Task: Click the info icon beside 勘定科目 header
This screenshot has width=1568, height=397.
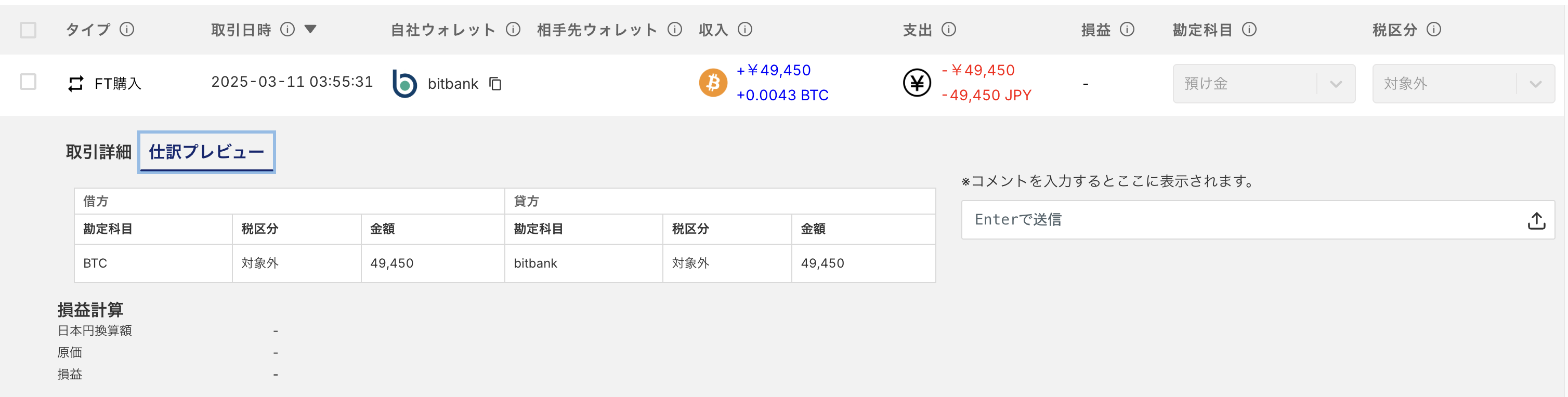Action: click(x=1250, y=29)
